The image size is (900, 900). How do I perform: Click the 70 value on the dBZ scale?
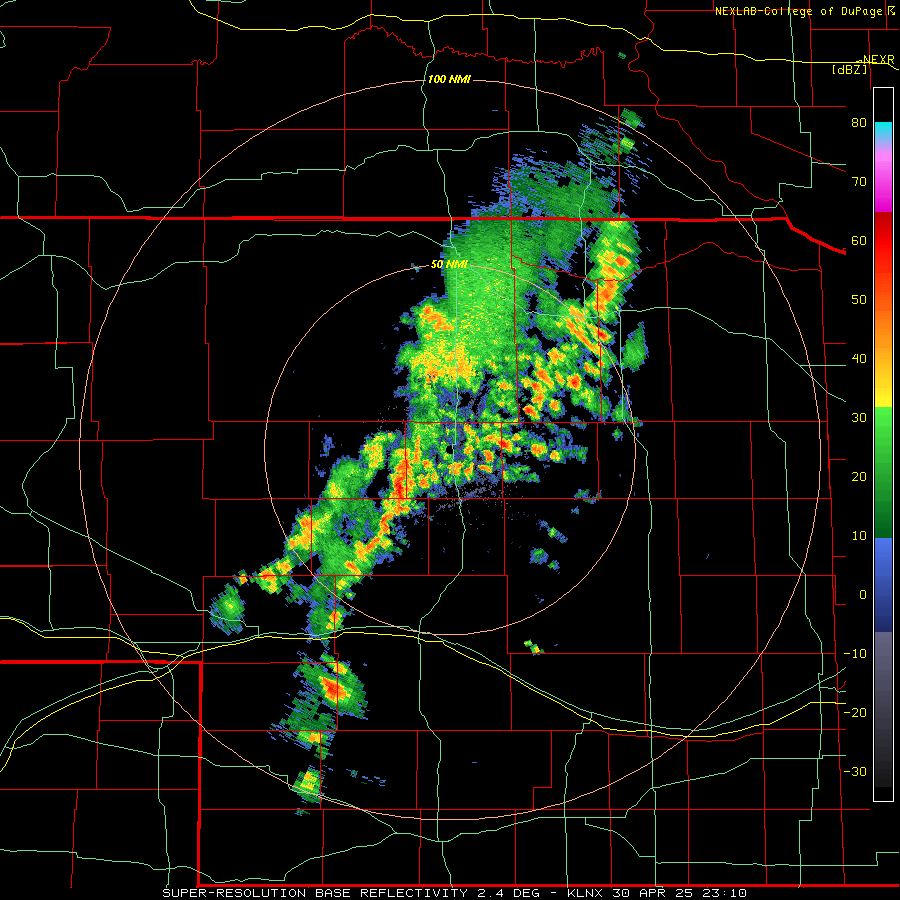pos(859,181)
